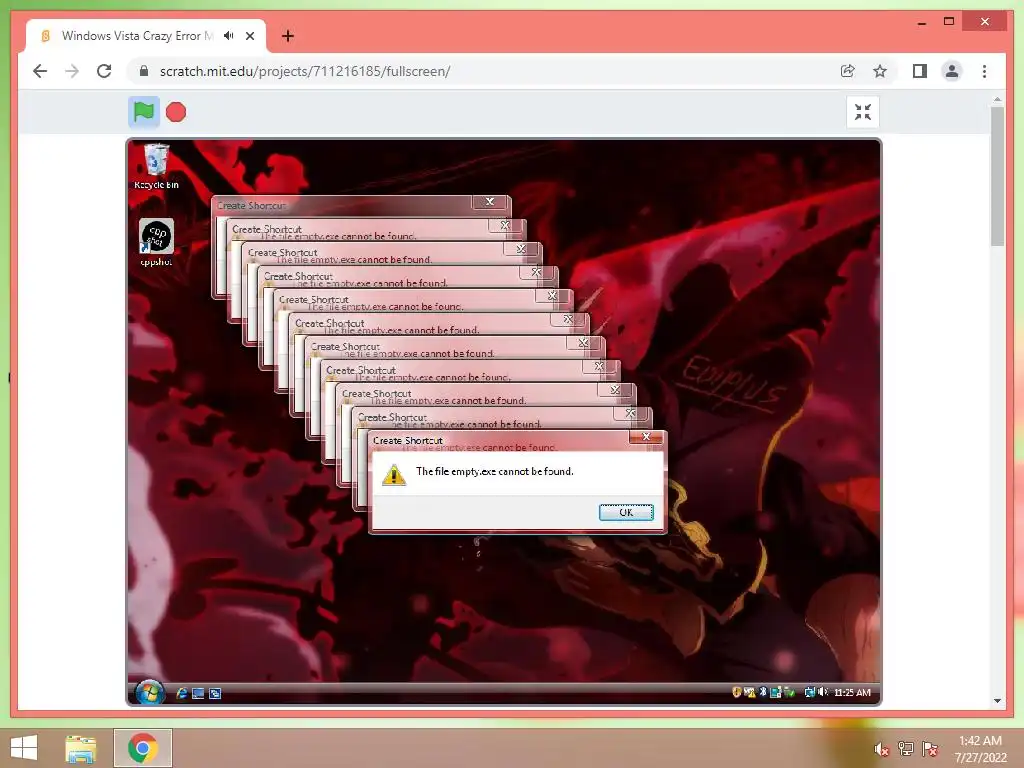This screenshot has width=1024, height=768.
Task: Open the network tray icon
Action: 905,749
